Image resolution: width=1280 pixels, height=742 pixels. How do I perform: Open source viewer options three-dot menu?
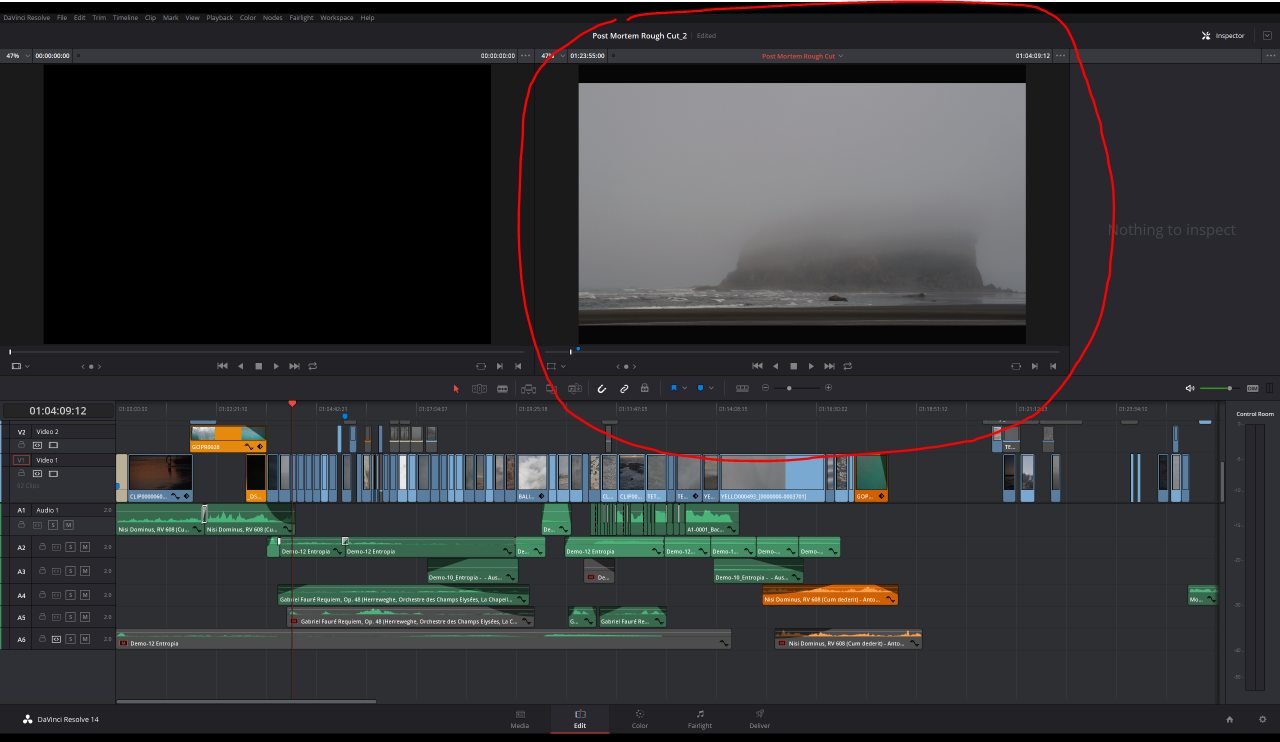coord(526,56)
